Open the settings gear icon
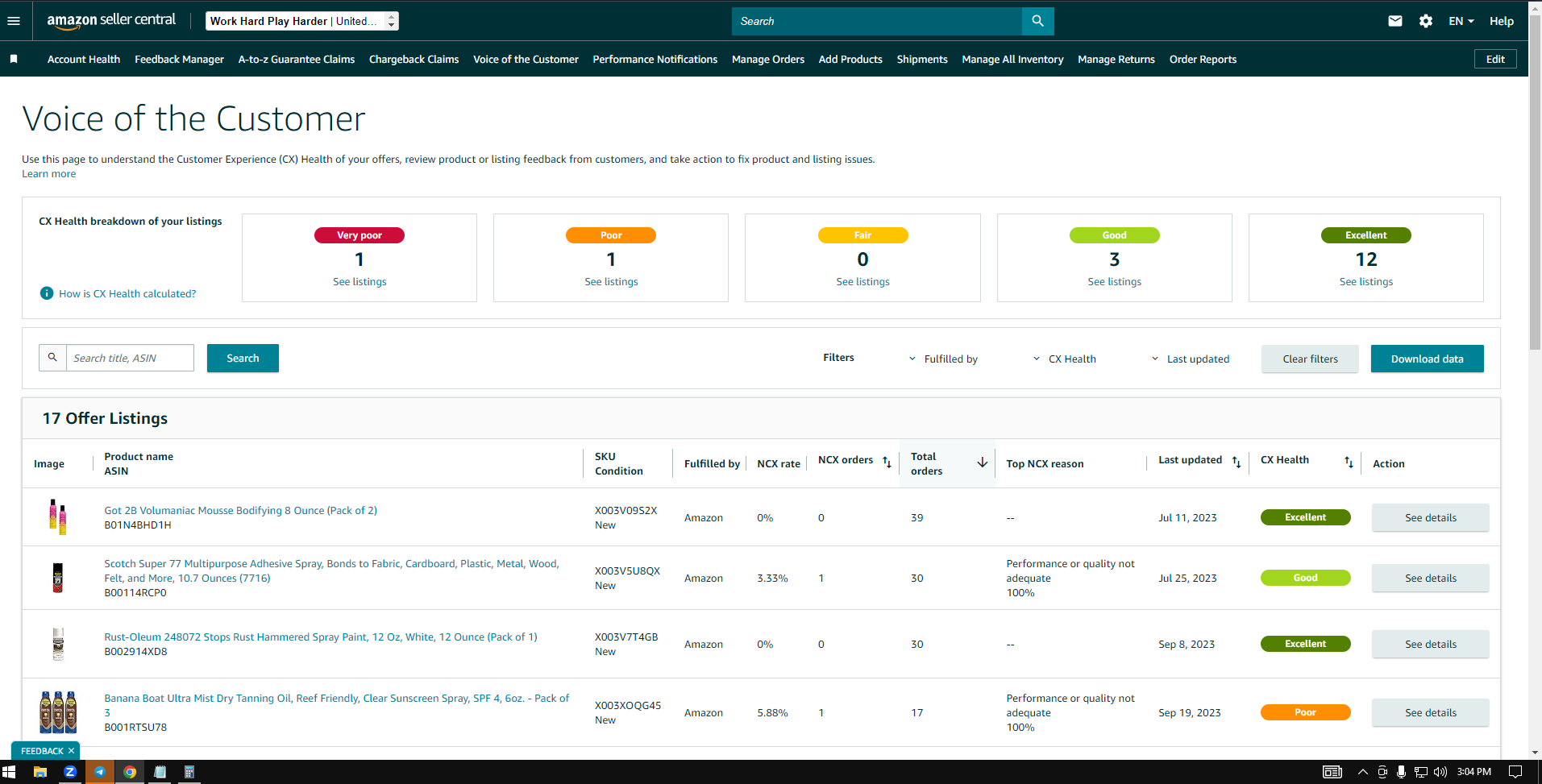 click(1426, 21)
